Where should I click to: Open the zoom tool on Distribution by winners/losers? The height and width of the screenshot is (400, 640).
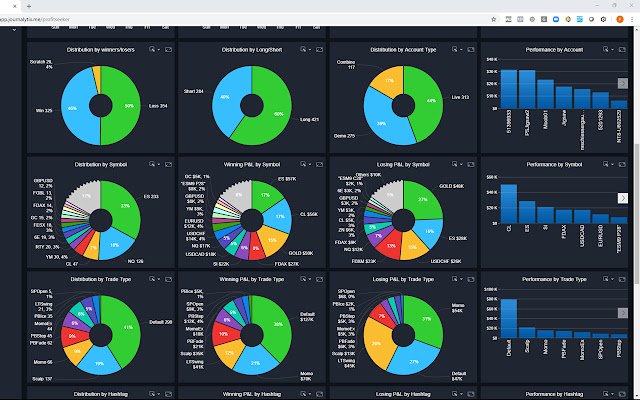click(152, 49)
